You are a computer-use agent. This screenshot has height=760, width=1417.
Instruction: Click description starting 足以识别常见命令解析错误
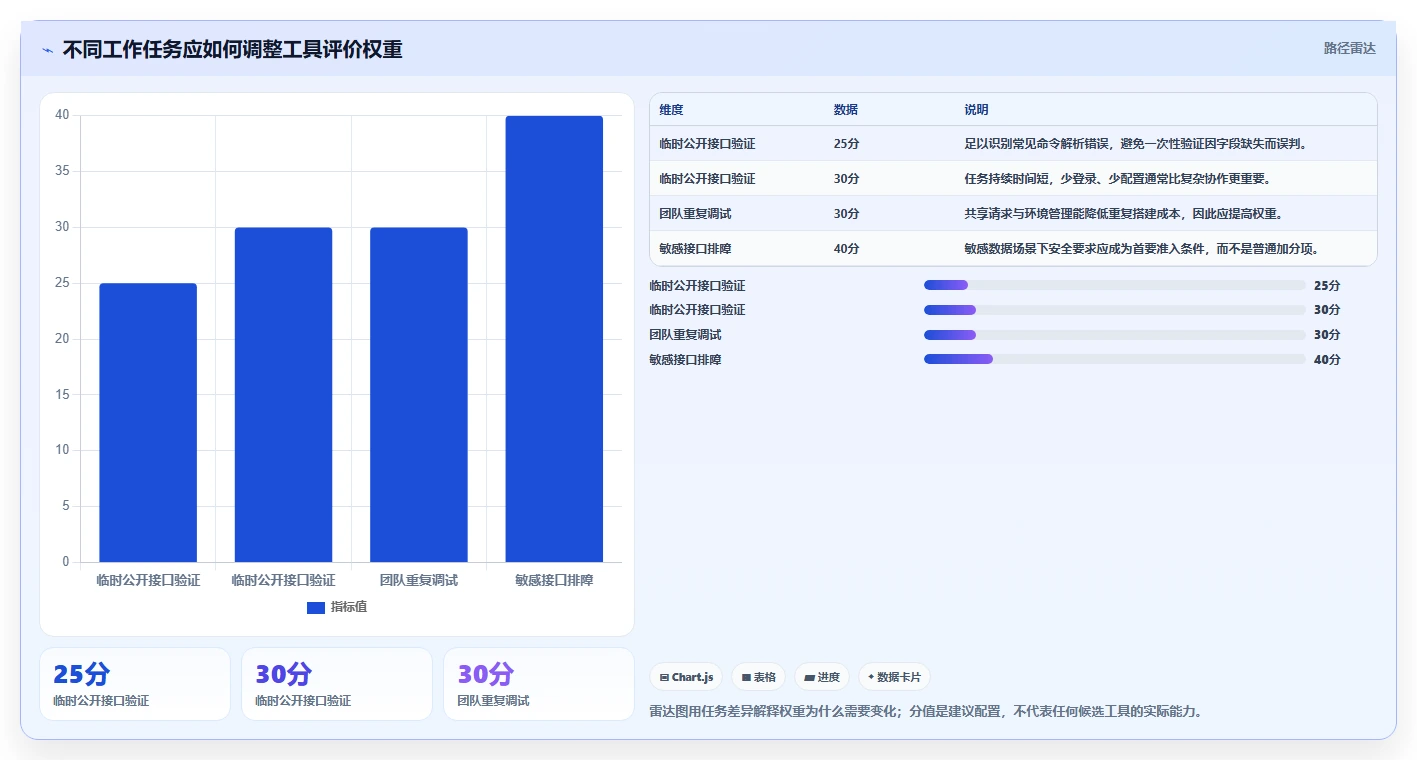1136,144
